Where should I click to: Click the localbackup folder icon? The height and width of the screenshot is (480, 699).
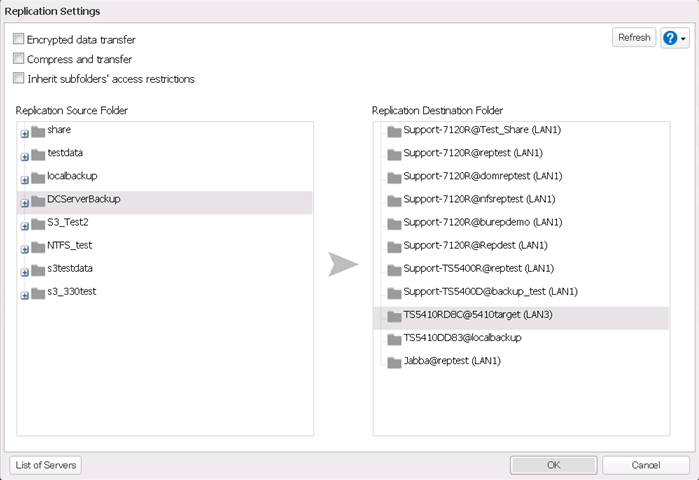click(x=38, y=177)
